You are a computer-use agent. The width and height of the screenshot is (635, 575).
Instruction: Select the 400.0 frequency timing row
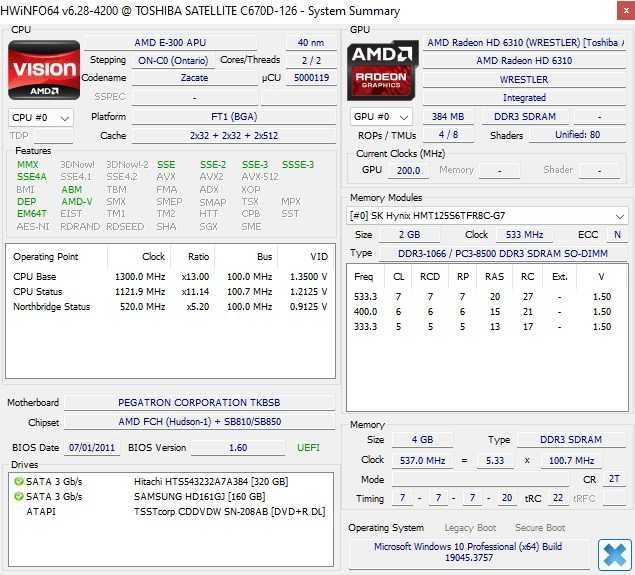tap(485, 312)
